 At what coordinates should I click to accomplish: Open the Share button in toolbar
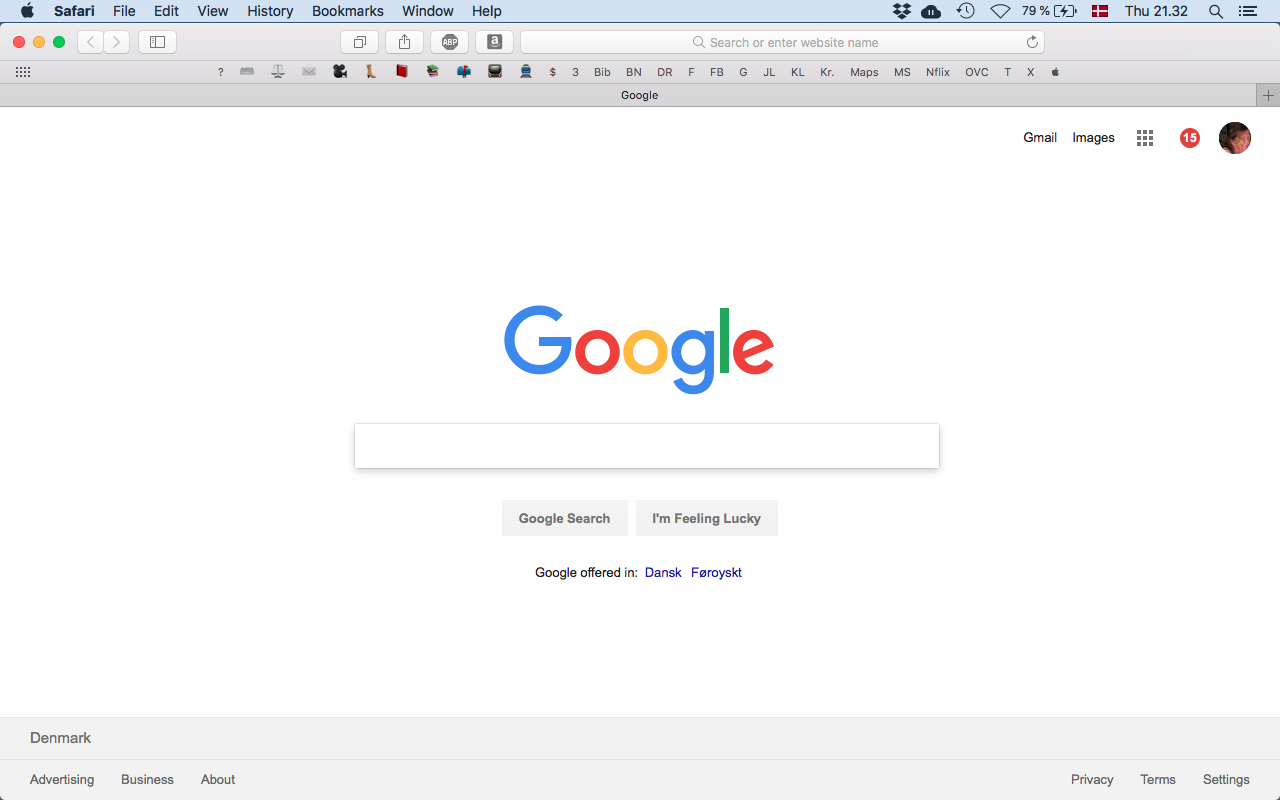click(404, 42)
